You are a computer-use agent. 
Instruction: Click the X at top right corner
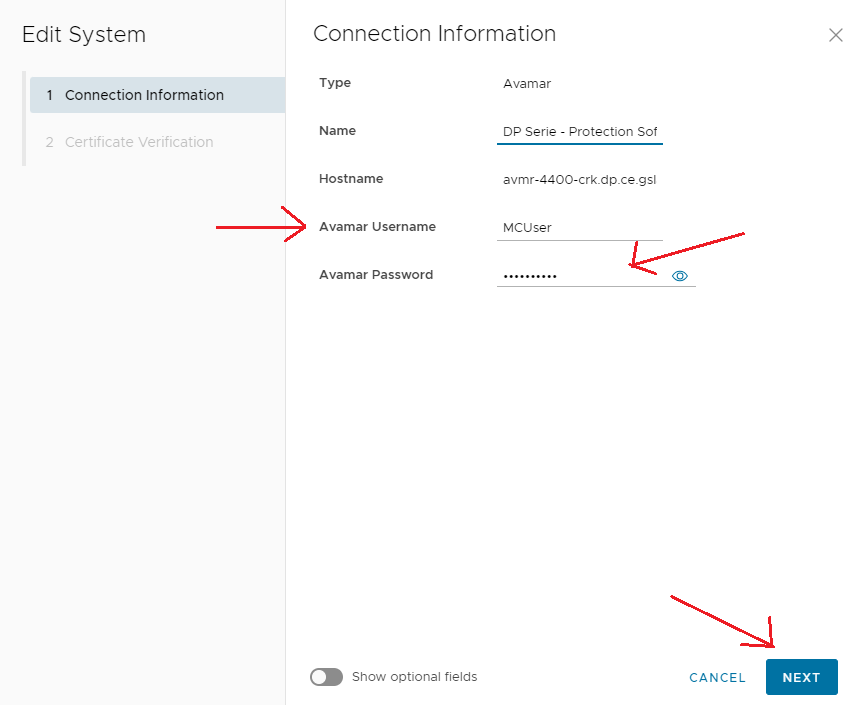(x=836, y=35)
